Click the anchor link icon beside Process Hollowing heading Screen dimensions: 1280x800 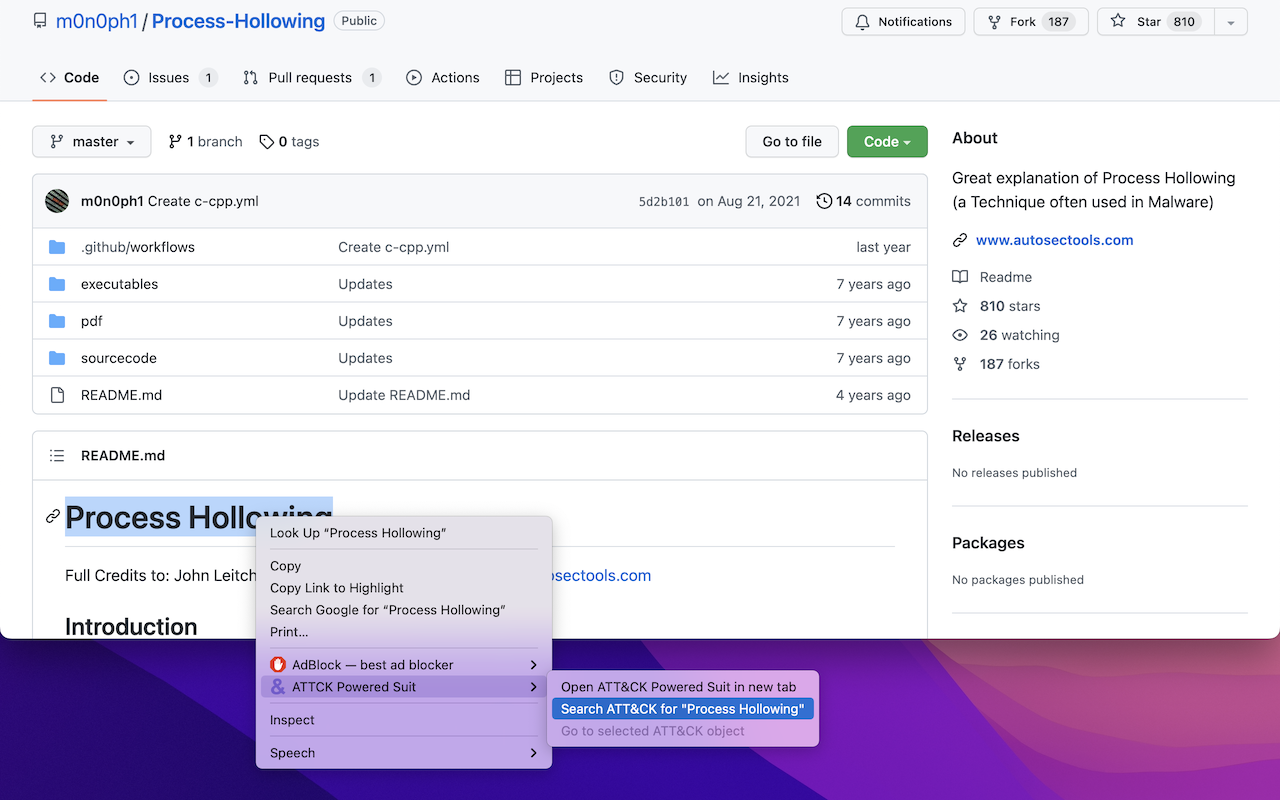[53, 517]
